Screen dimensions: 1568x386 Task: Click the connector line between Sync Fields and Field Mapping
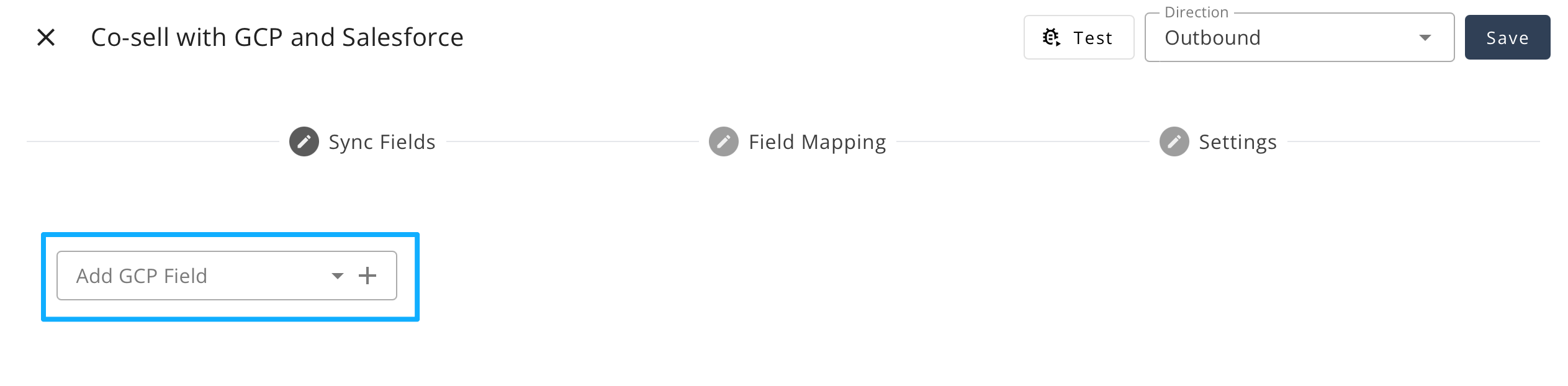pyautogui.click(x=571, y=141)
